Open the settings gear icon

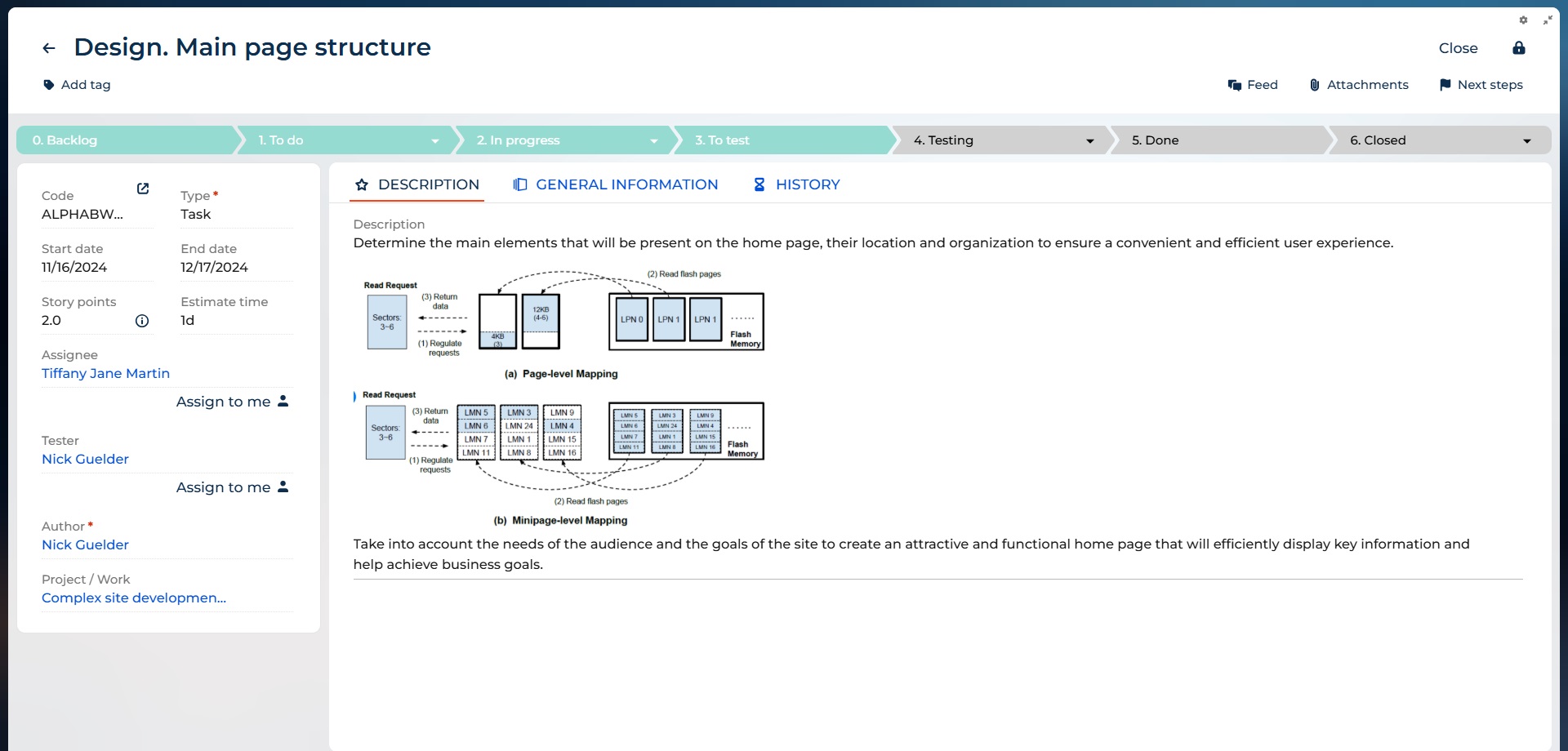(1523, 20)
